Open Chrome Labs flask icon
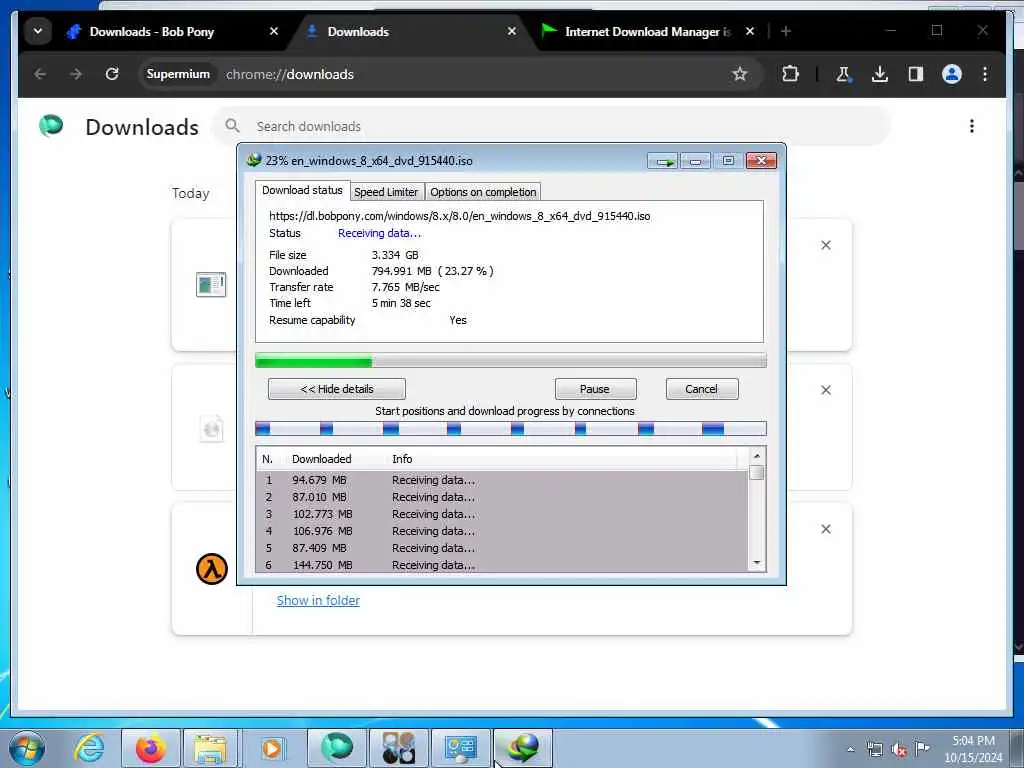Screen dimensions: 1024x768 click(x=843, y=74)
